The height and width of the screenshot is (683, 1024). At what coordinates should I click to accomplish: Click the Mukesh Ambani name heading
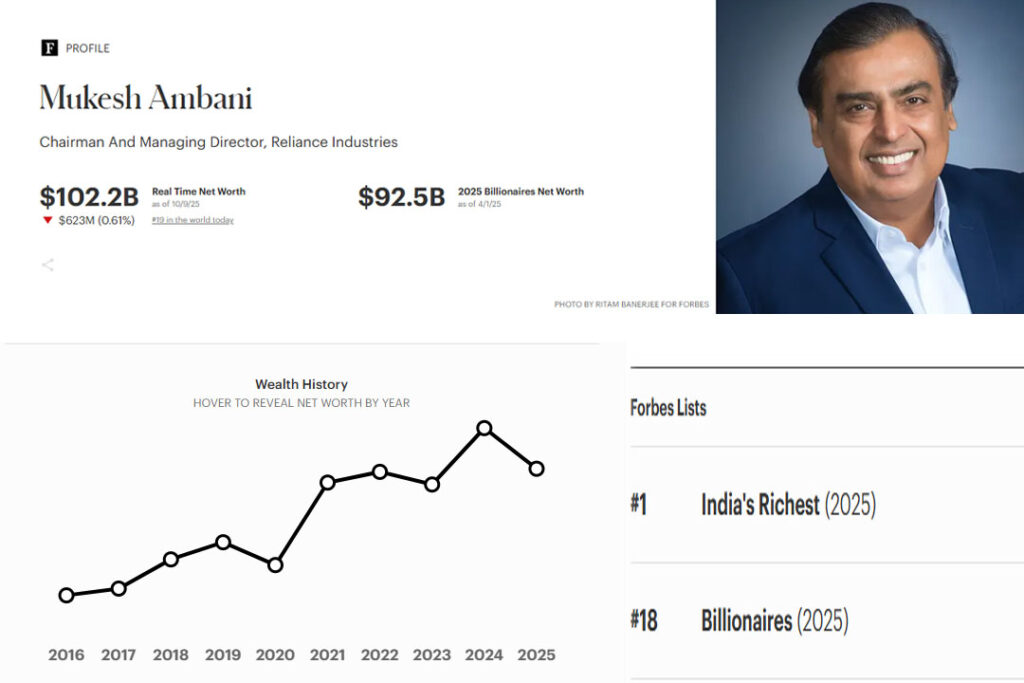coord(146,98)
